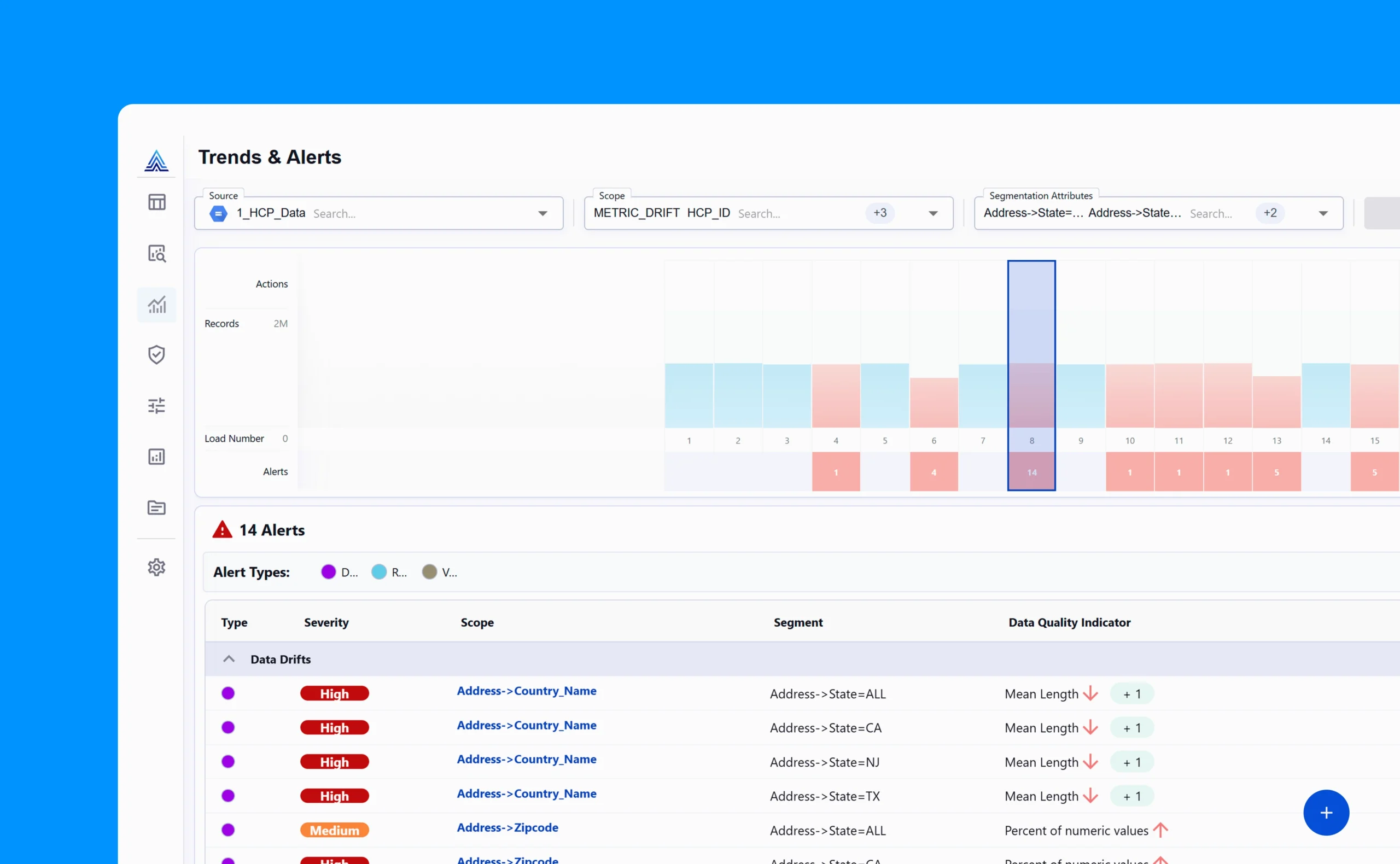Viewport: 1400px width, 864px height.
Task: Expand the Scope dropdown arrow
Action: point(932,213)
